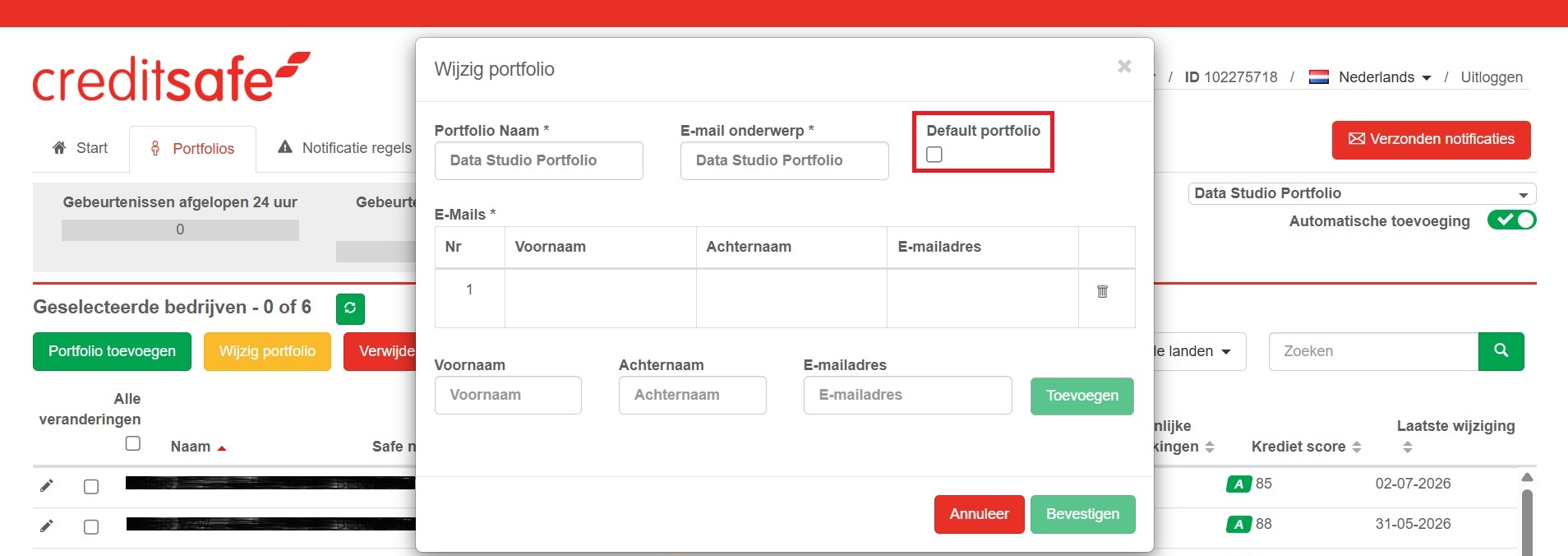Click the Zoeken search field
This screenshot has width=1568, height=556.
pos(1373,351)
